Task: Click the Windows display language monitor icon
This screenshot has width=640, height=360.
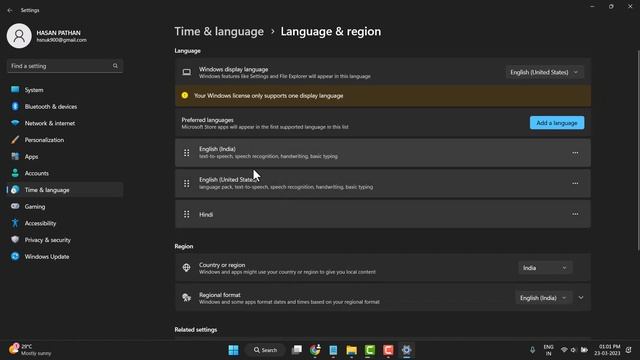Action: click(x=187, y=72)
